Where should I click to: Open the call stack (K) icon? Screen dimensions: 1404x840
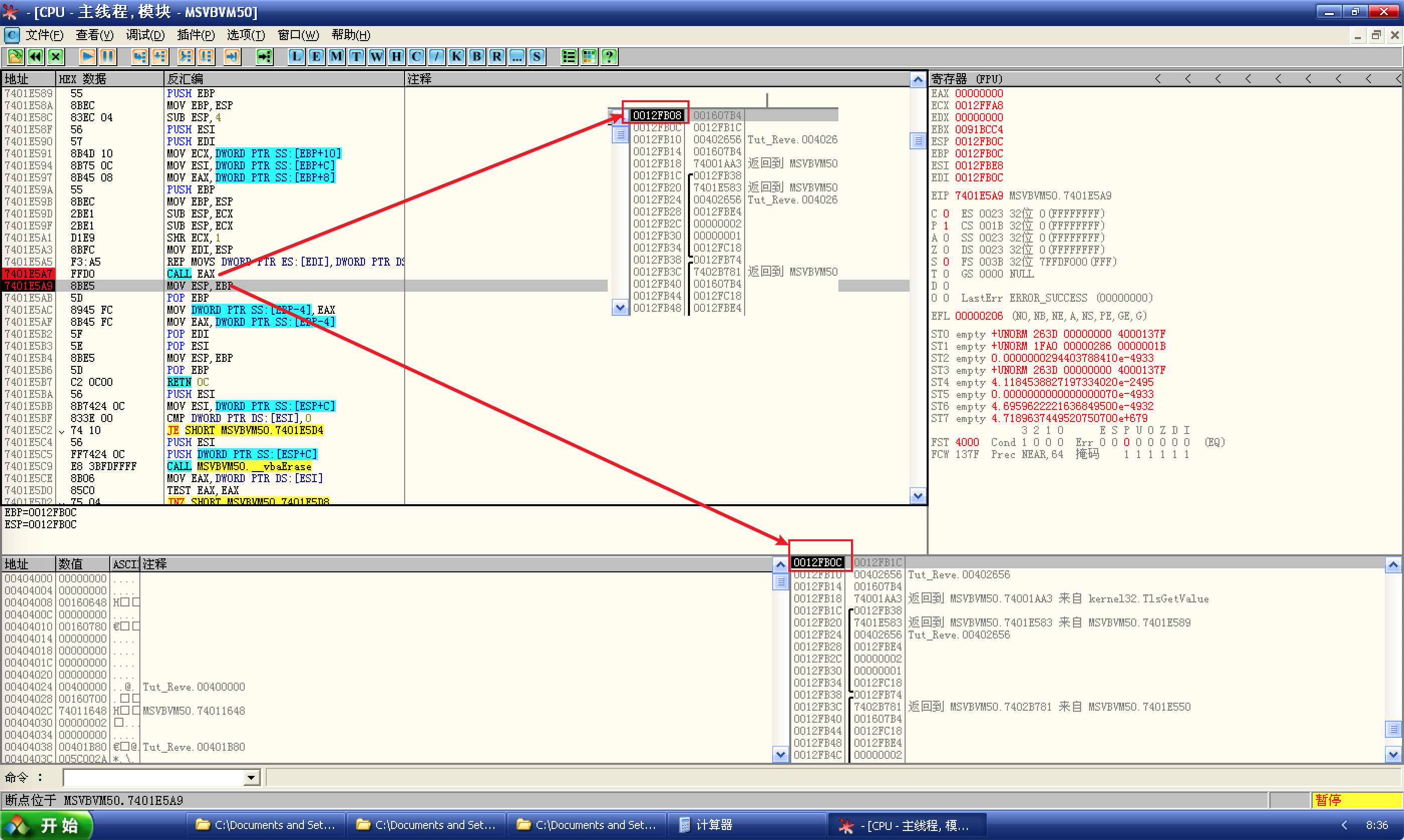click(456, 57)
